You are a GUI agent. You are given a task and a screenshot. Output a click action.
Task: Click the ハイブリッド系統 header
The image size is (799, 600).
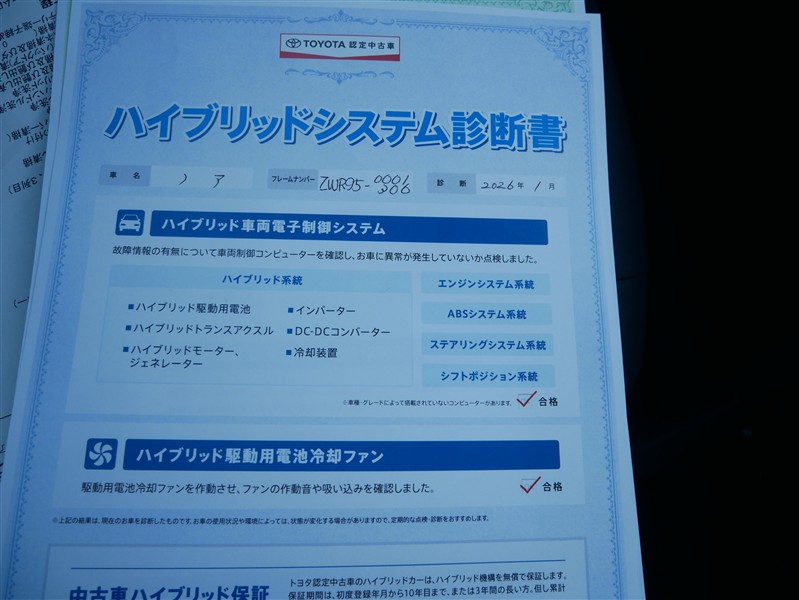click(262, 281)
